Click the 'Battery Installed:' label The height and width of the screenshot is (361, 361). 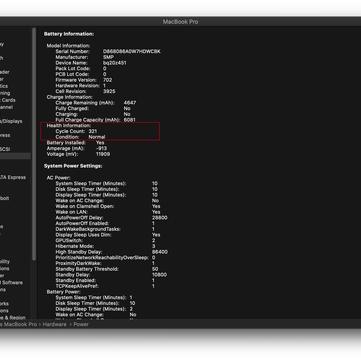click(x=66, y=143)
